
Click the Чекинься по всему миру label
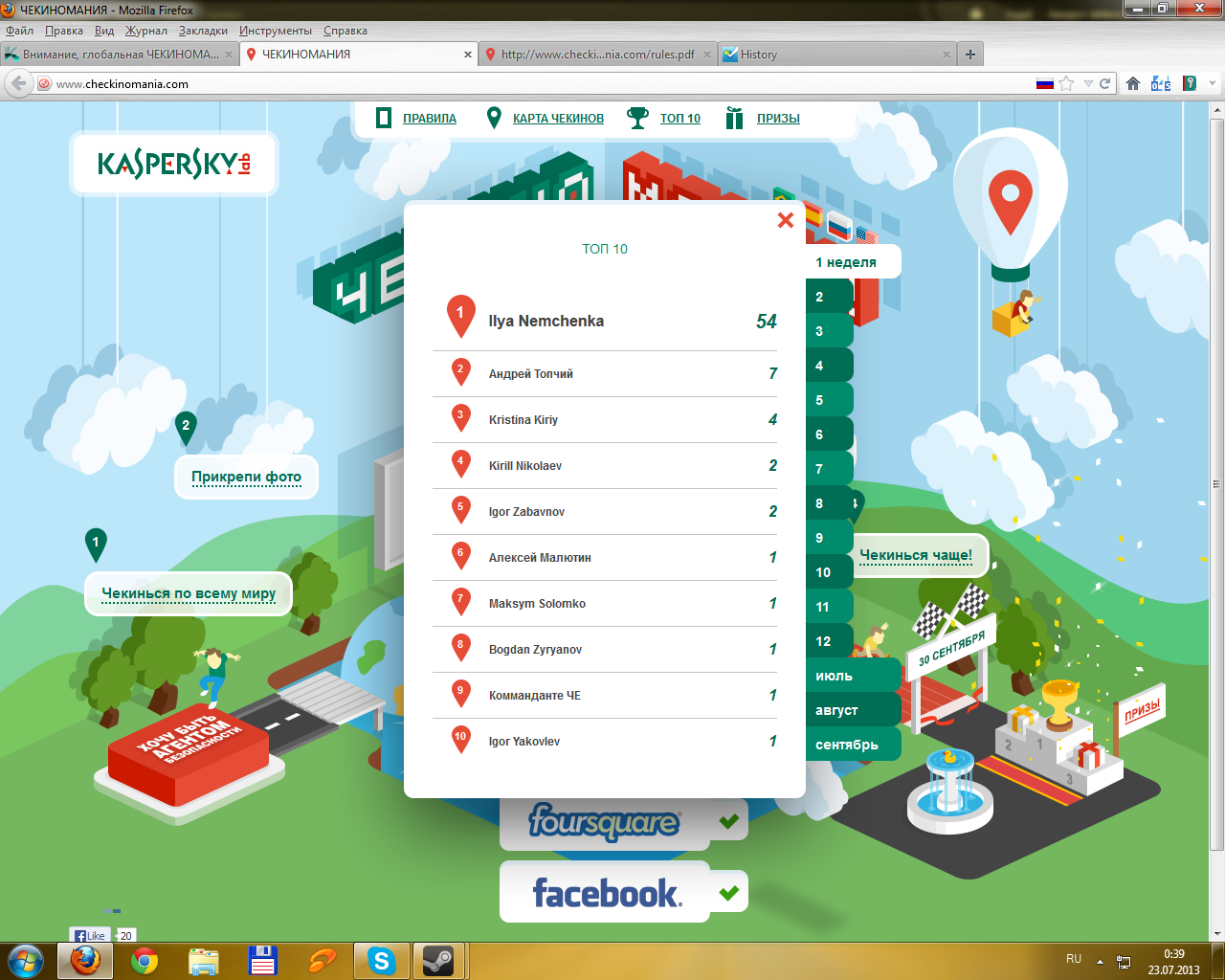click(189, 593)
